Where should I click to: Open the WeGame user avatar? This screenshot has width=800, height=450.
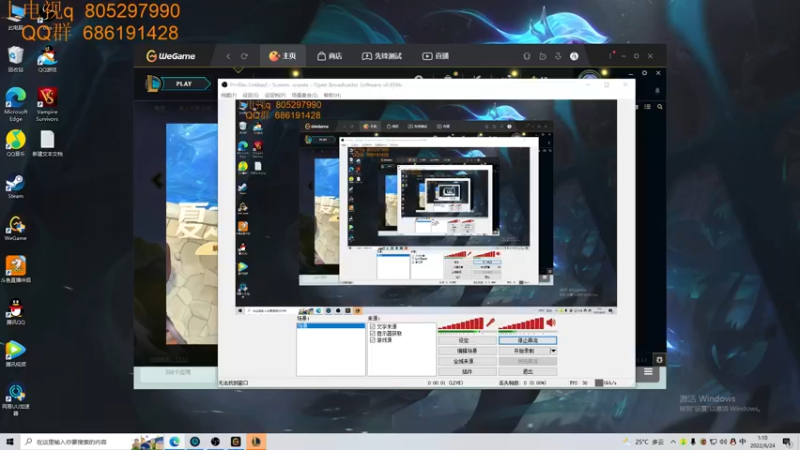pyautogui.click(x=574, y=56)
